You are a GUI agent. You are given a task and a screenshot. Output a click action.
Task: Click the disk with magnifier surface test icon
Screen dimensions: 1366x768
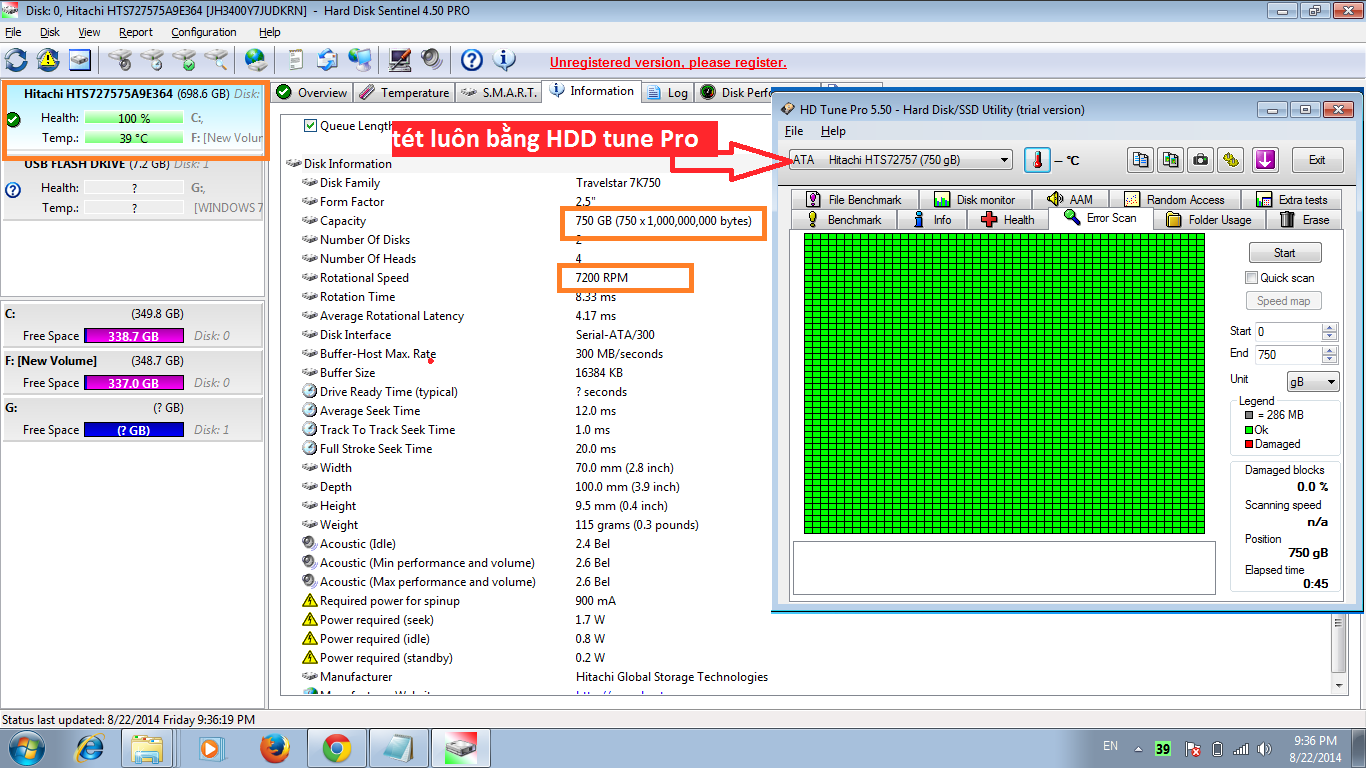pos(215,60)
